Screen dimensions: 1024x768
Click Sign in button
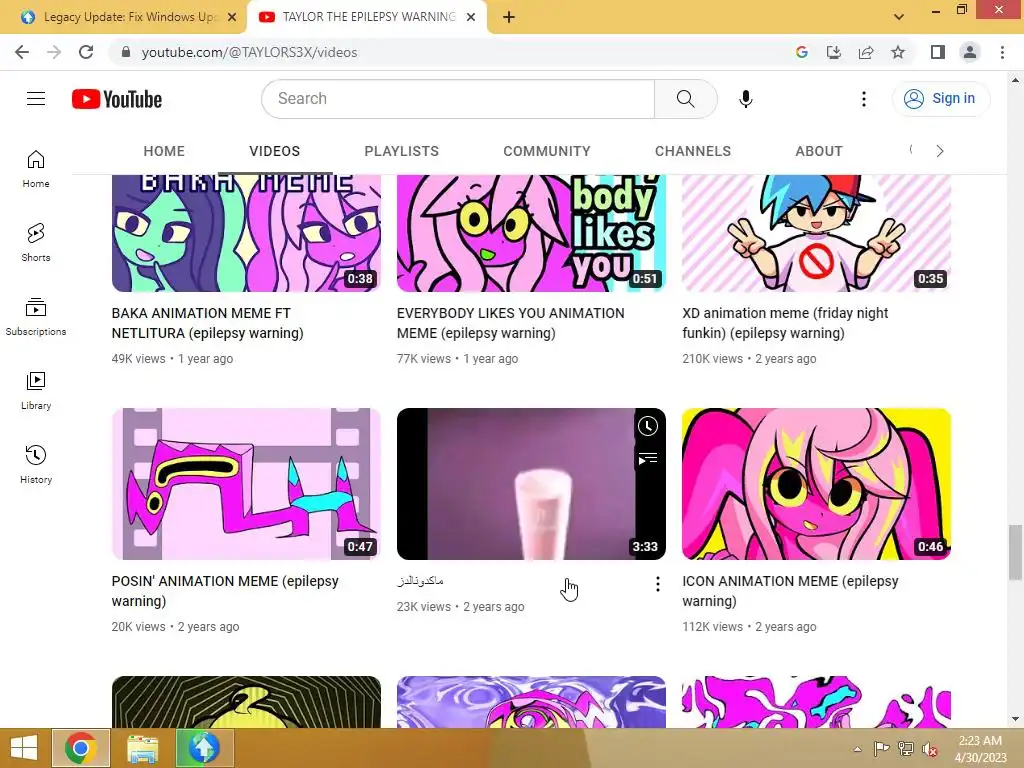coord(940,99)
